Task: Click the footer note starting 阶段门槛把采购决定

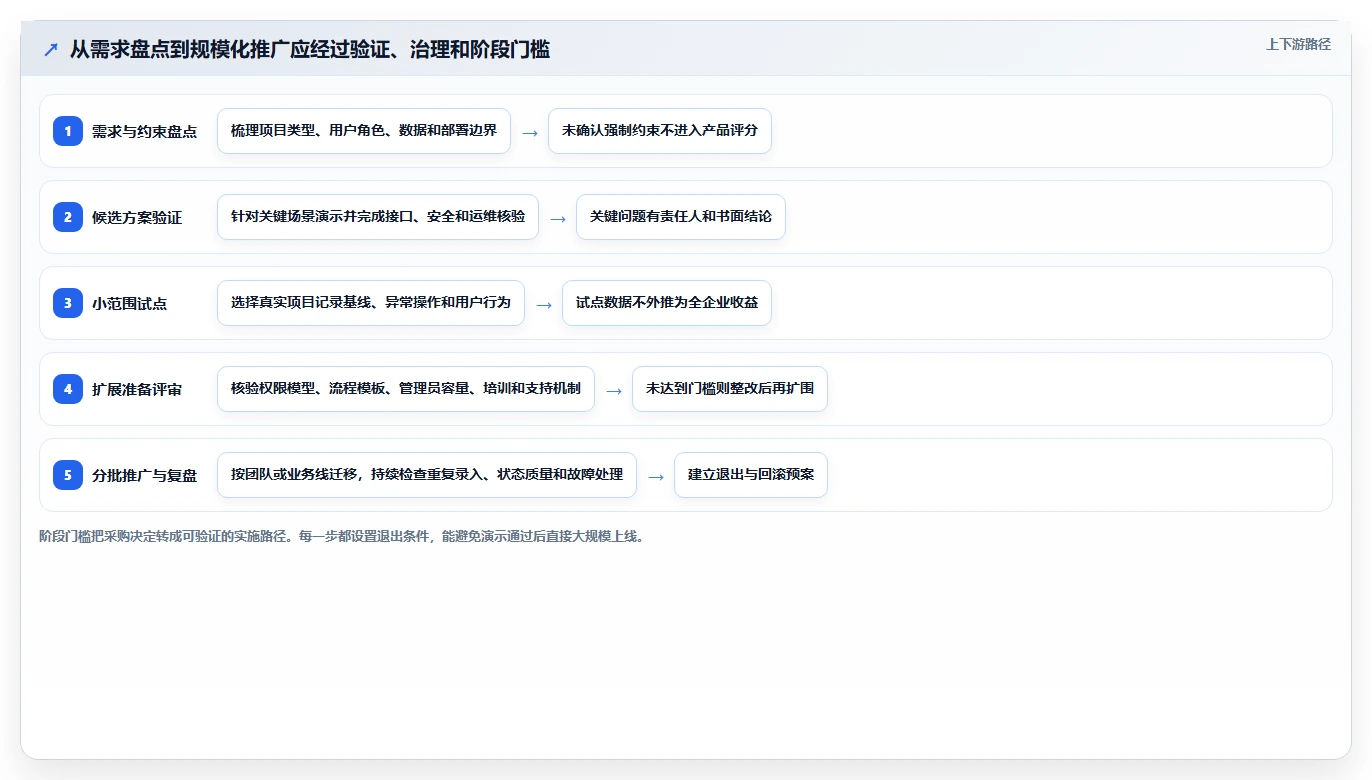Action: pos(342,536)
